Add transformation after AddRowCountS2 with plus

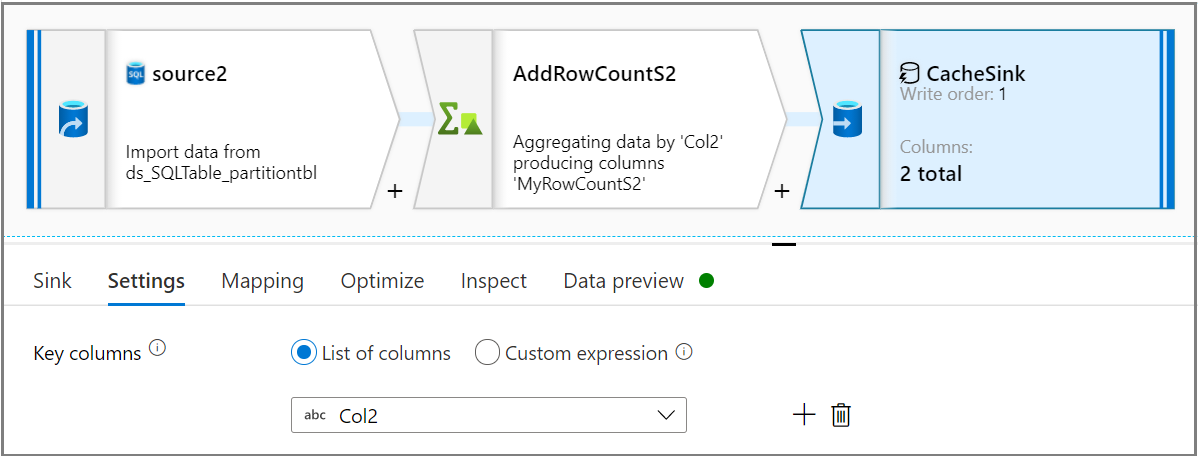click(x=782, y=191)
